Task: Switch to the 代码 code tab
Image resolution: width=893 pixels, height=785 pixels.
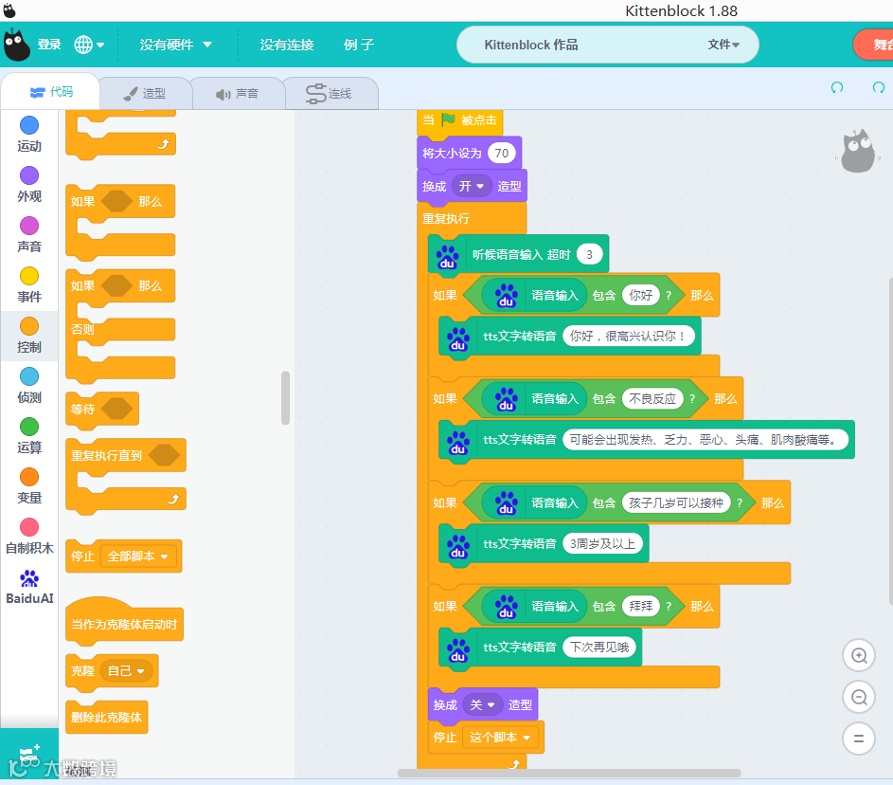Action: [x=51, y=92]
